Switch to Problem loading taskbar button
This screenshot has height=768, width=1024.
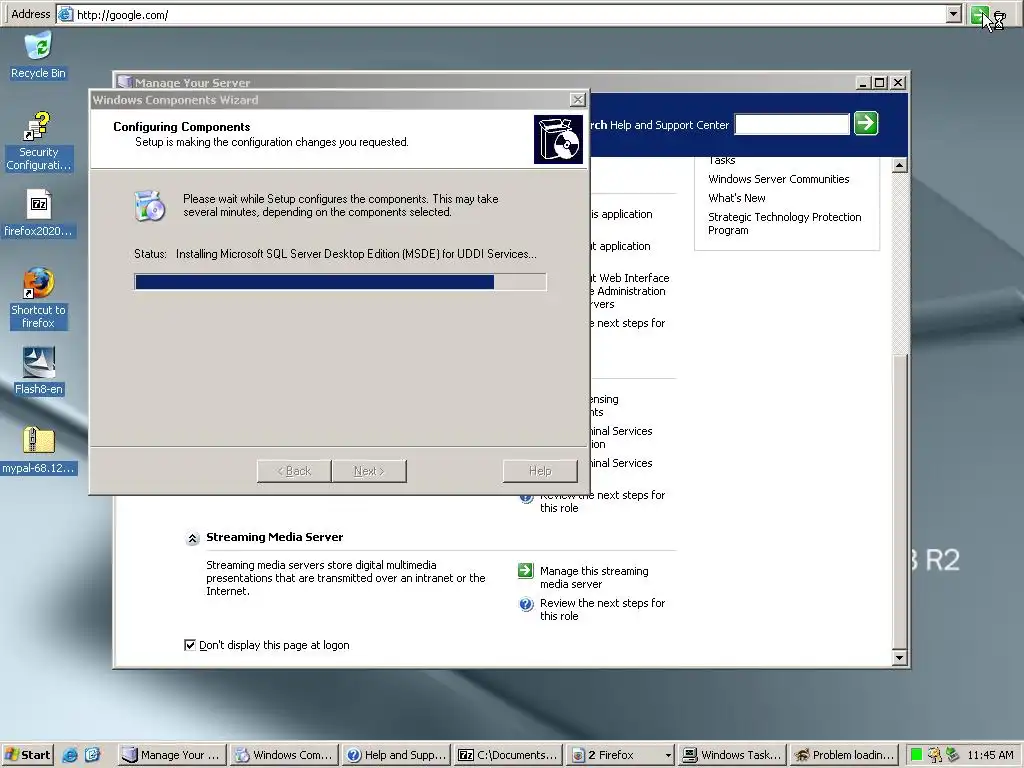(844, 755)
